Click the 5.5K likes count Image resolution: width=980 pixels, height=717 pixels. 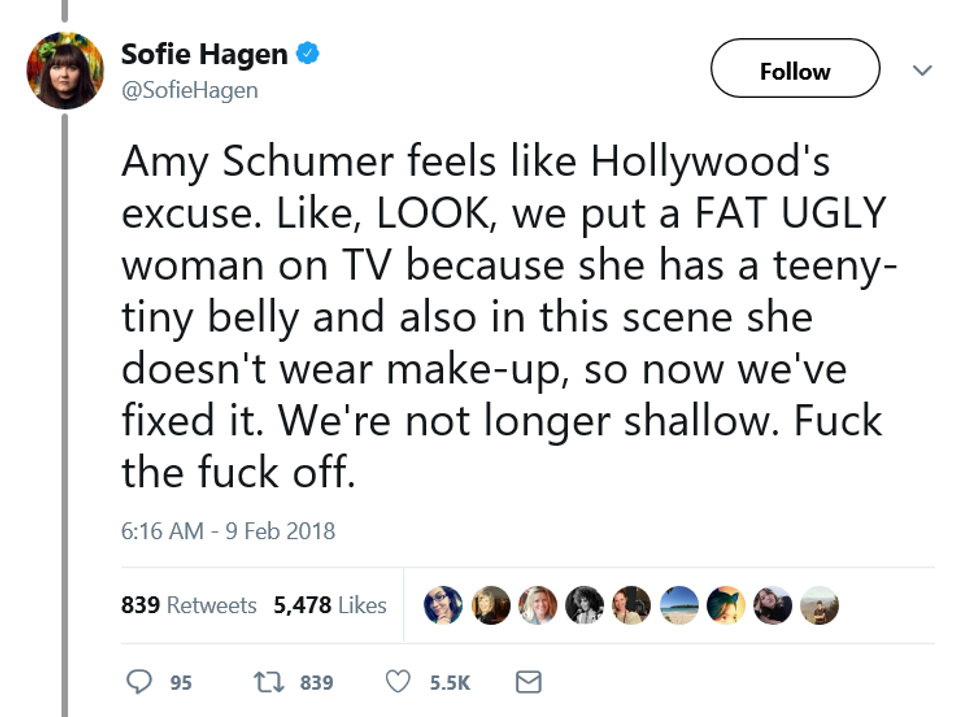coord(450,683)
